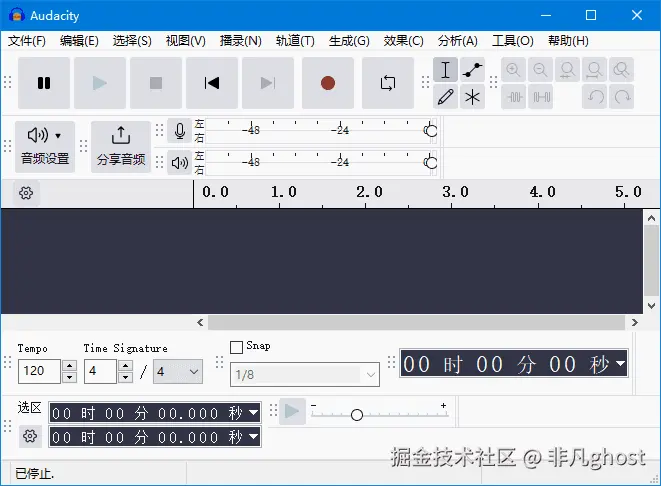The height and width of the screenshot is (486, 661).
Task: Click the Zoom Out magnifier
Action: pyautogui.click(x=540, y=70)
